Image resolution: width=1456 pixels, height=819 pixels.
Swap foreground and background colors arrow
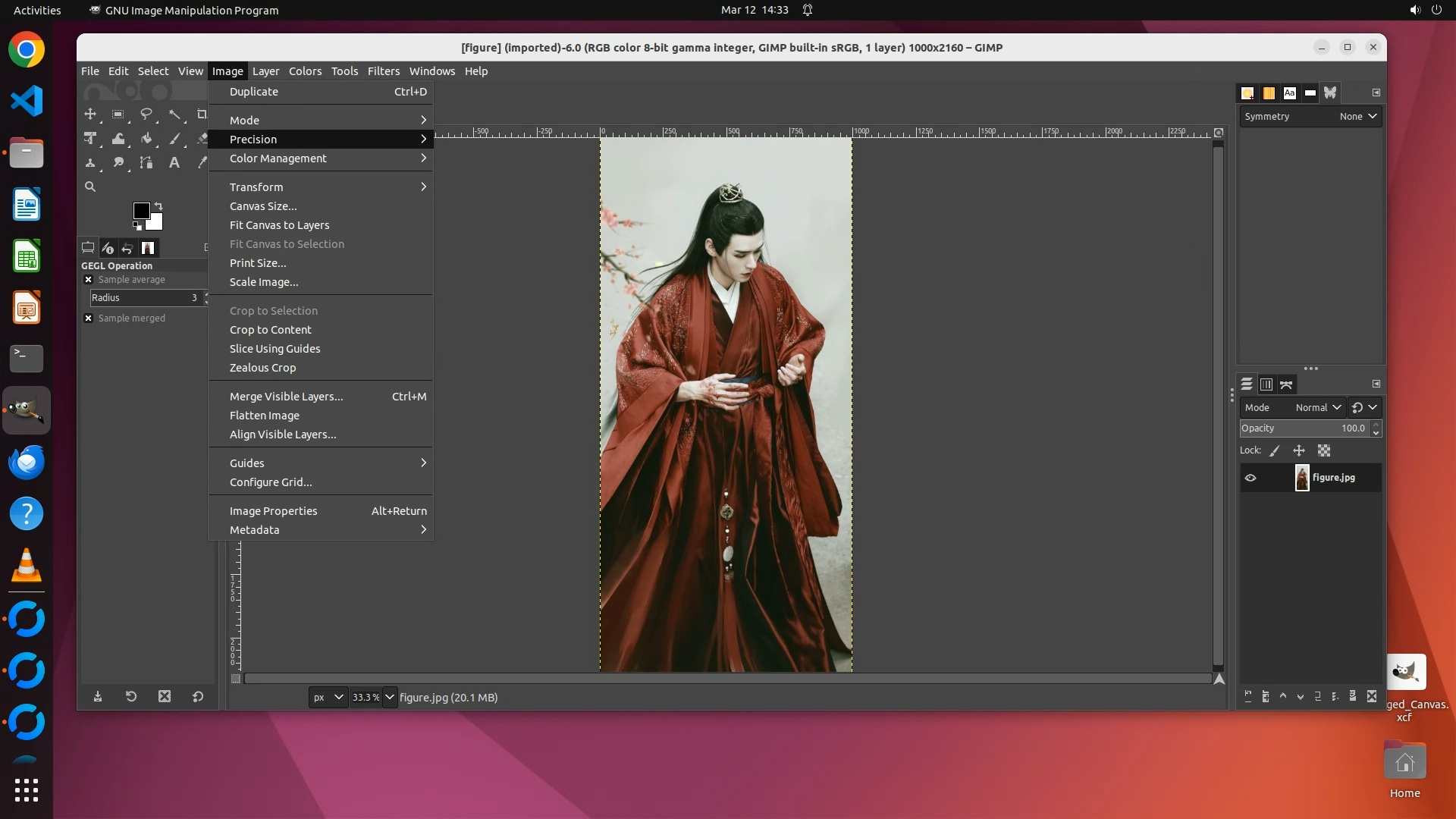(158, 206)
